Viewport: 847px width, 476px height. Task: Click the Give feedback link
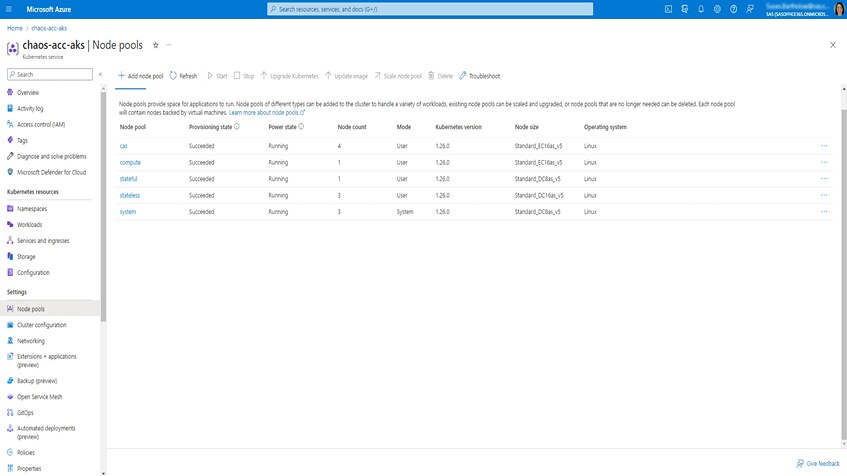818,464
